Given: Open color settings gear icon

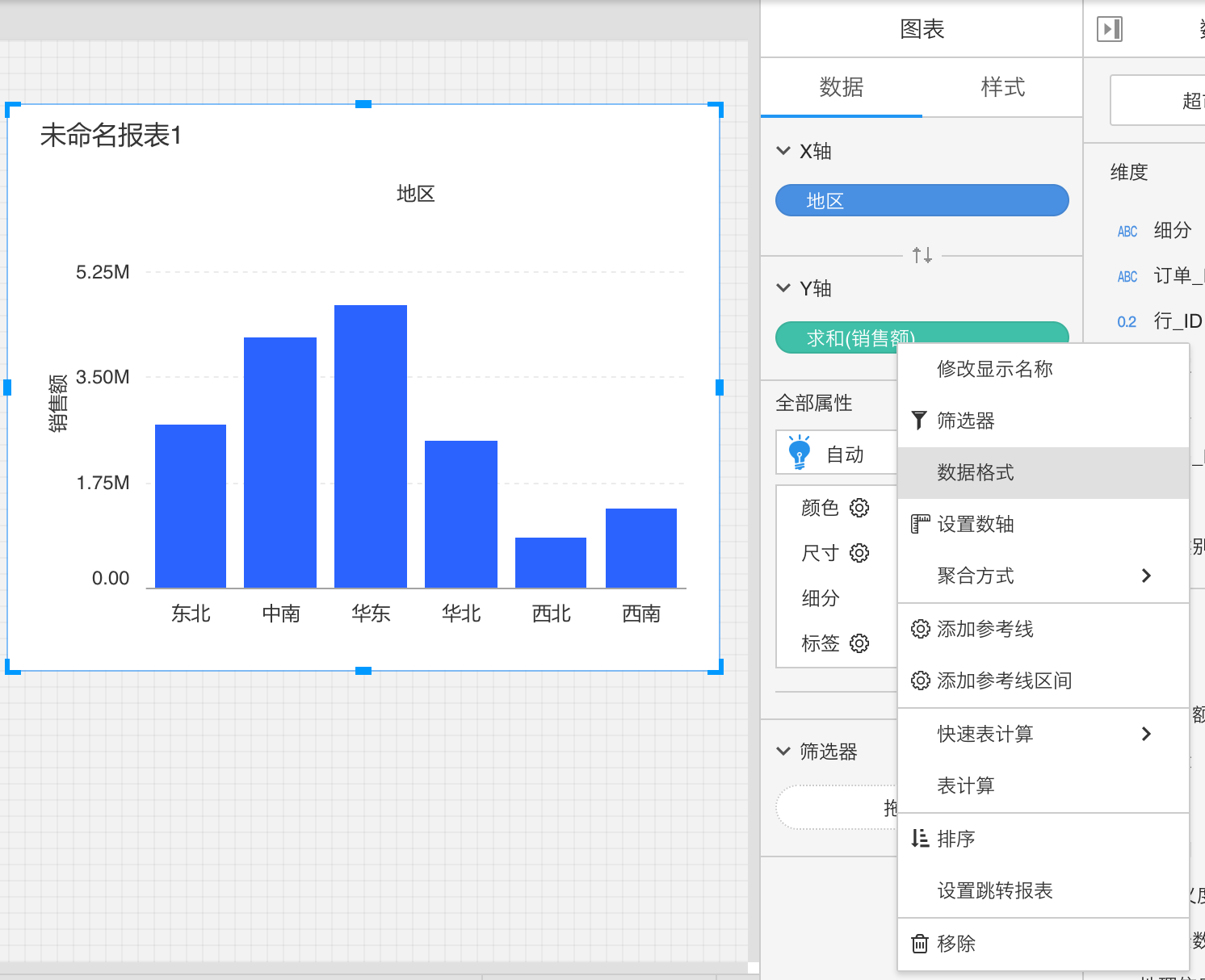Looking at the screenshot, I should click(x=859, y=508).
